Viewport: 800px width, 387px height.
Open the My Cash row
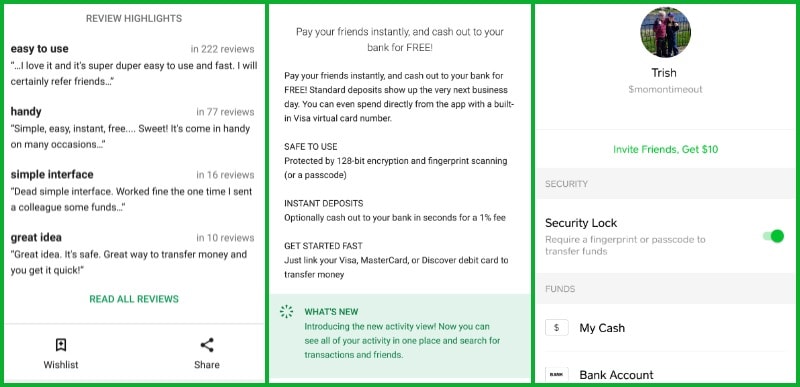(665, 328)
